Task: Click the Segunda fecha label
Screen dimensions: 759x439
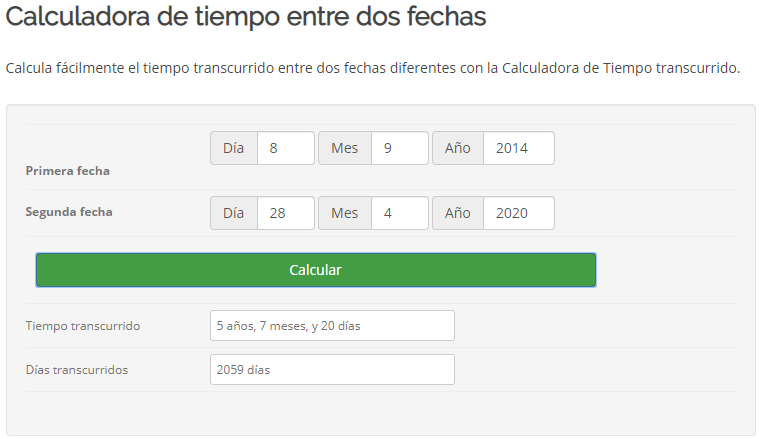Action: [69, 212]
